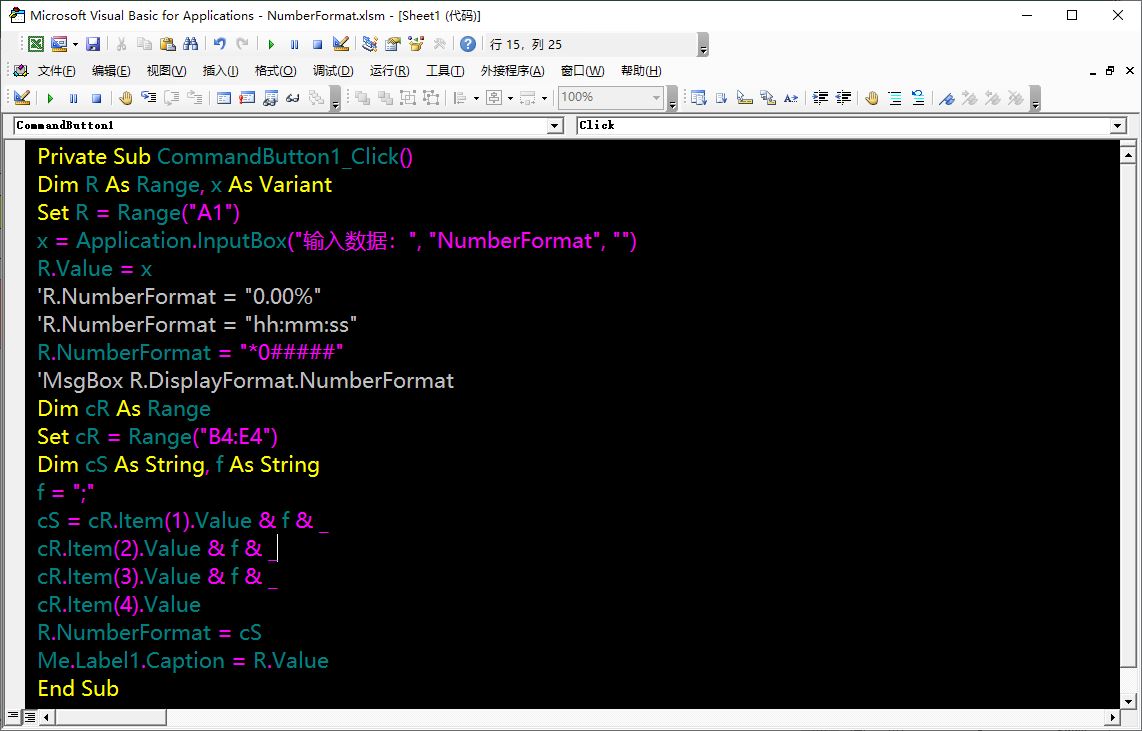Open the 文件(F) menu
Viewport: 1142px width, 731px height.
56,71
